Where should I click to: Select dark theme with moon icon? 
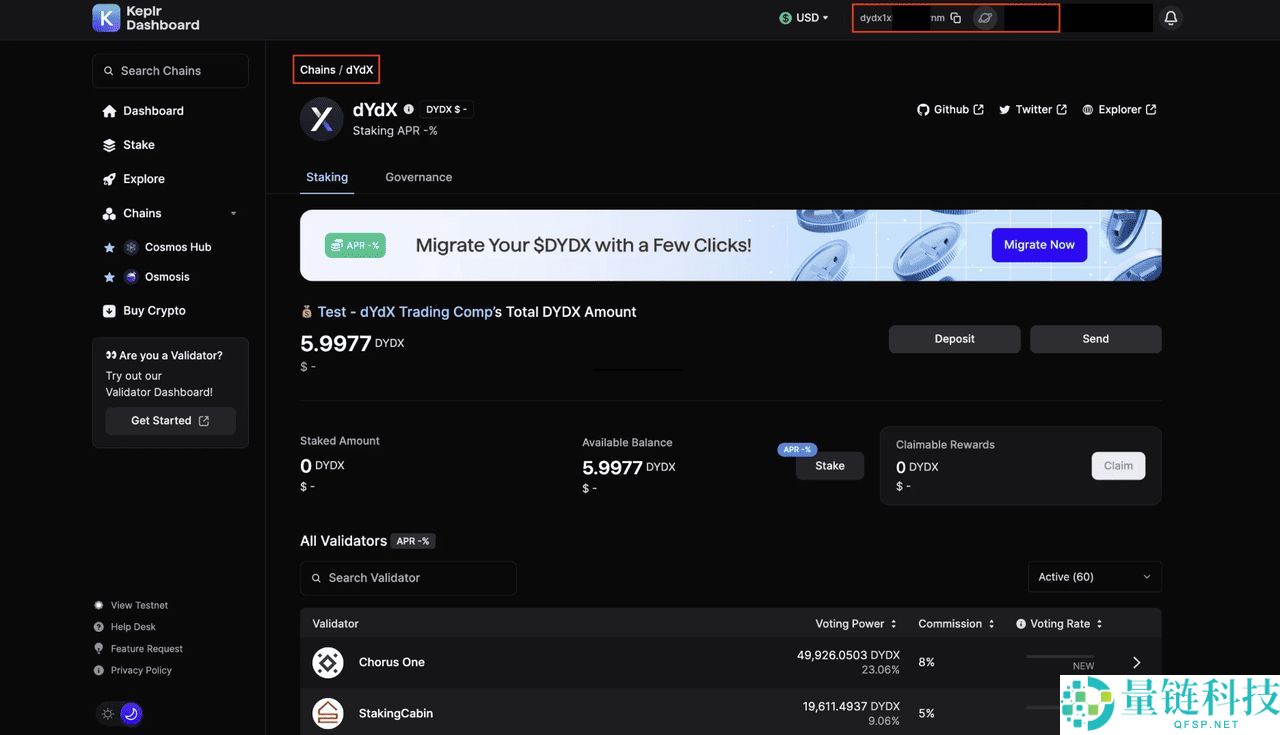coord(131,714)
